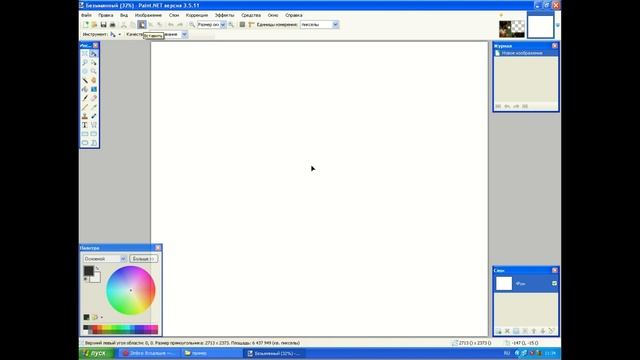
Task: Select the Recolor tool
Action: pos(94,116)
